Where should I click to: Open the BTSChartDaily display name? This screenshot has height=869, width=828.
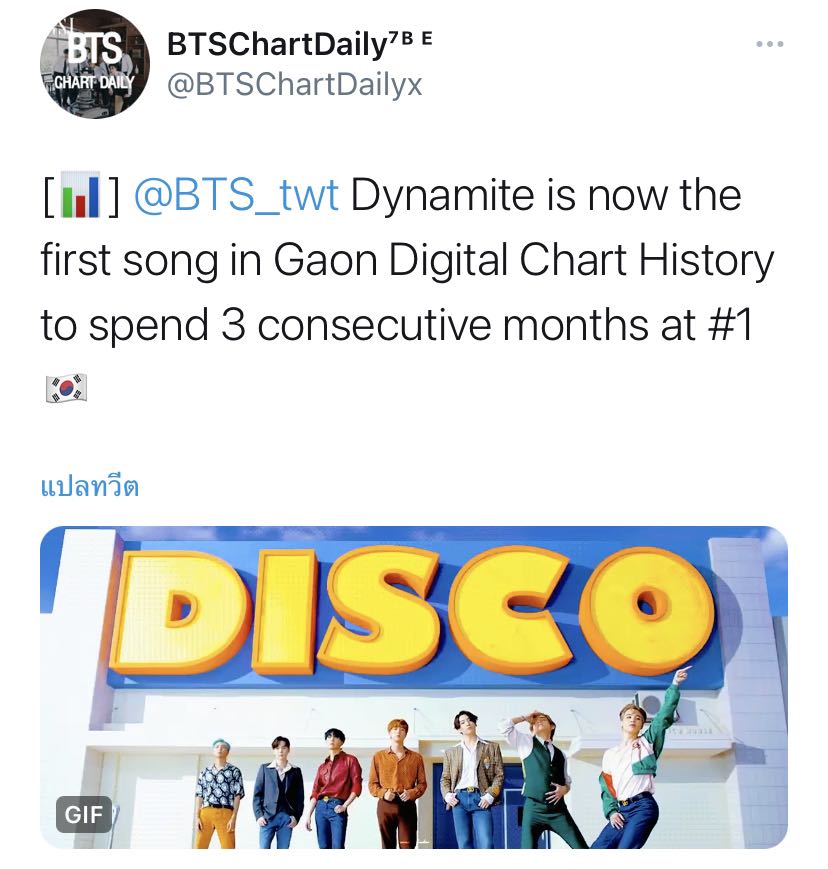pyautogui.click(x=277, y=44)
